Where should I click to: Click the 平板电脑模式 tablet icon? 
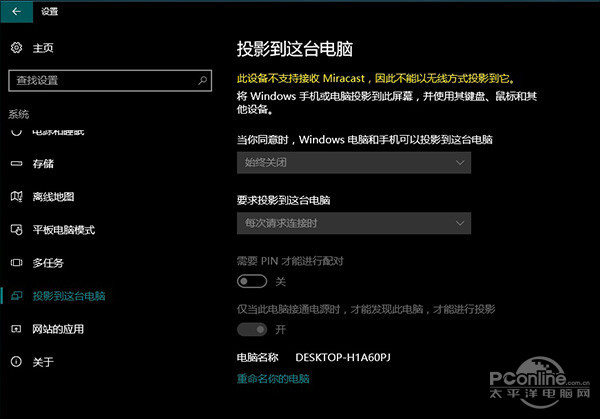coord(15,229)
